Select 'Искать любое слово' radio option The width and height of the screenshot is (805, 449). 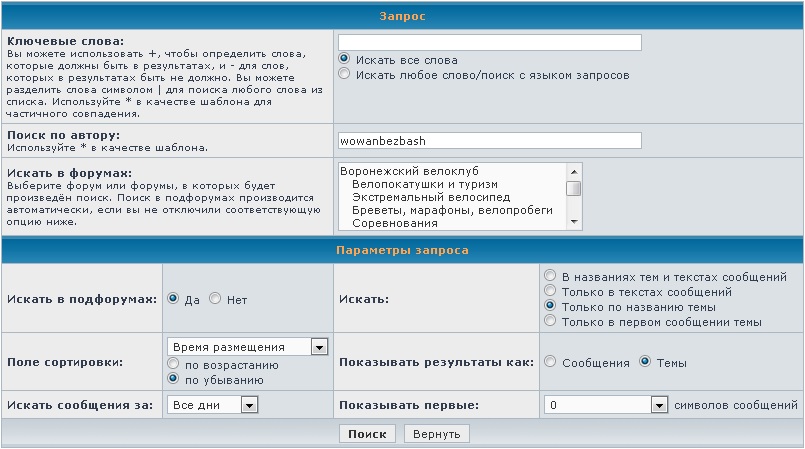click(x=345, y=74)
